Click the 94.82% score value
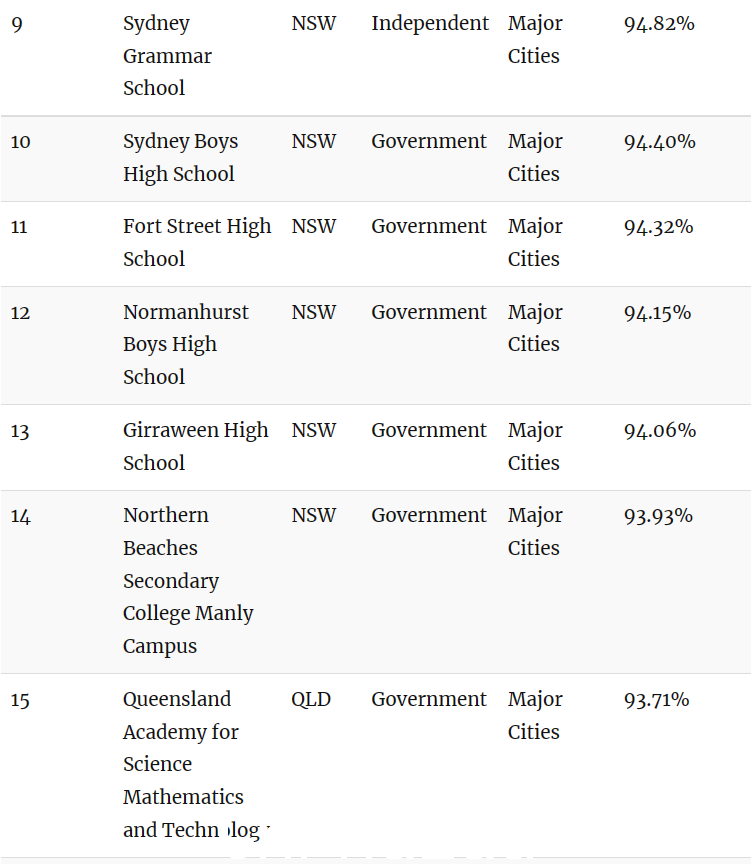Viewport: 753px width, 864px height. click(659, 24)
